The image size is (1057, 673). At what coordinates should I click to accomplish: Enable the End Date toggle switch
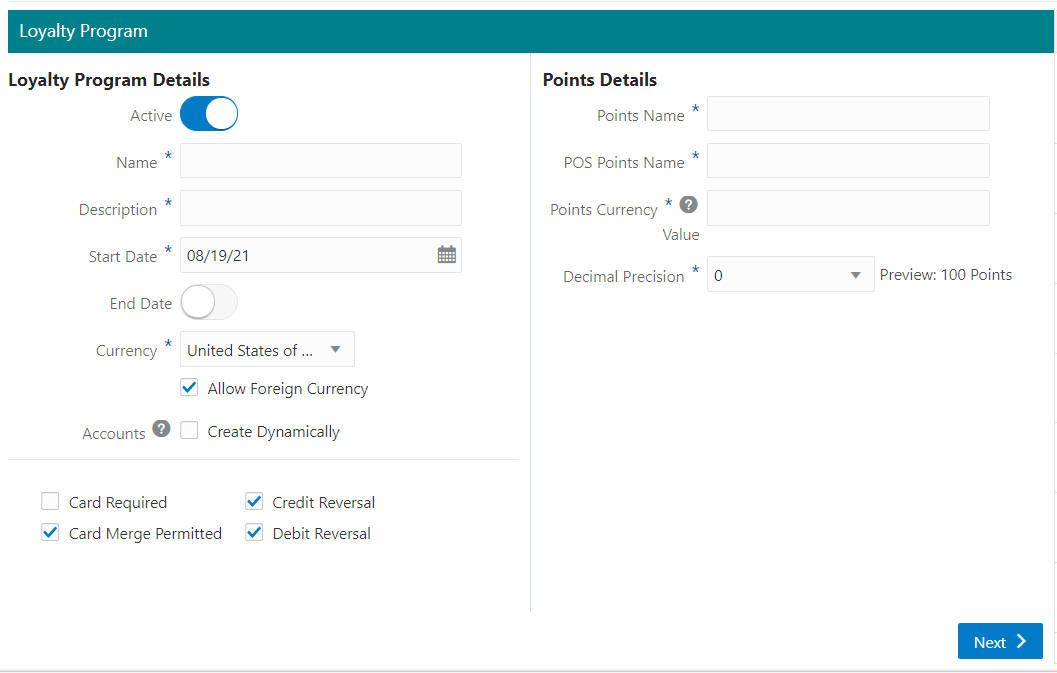(x=209, y=302)
